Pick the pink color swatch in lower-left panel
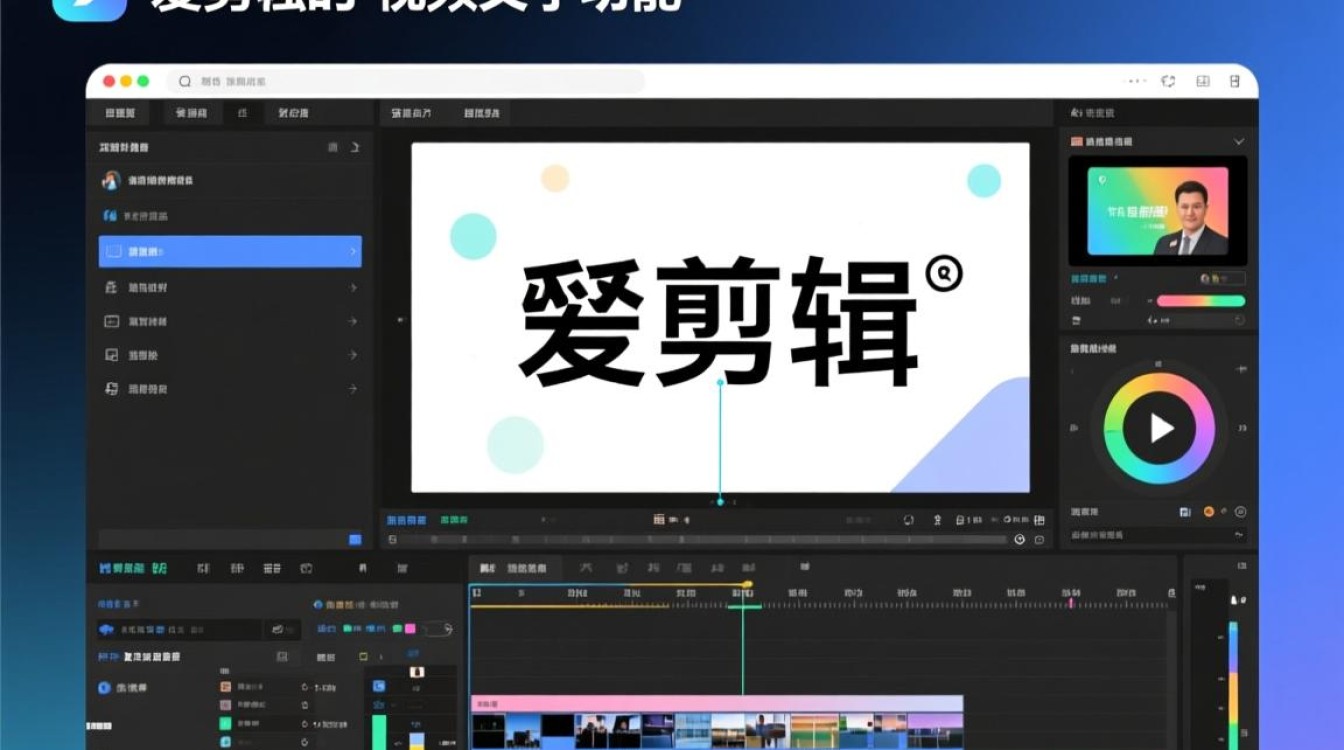1344x750 pixels. (411, 629)
